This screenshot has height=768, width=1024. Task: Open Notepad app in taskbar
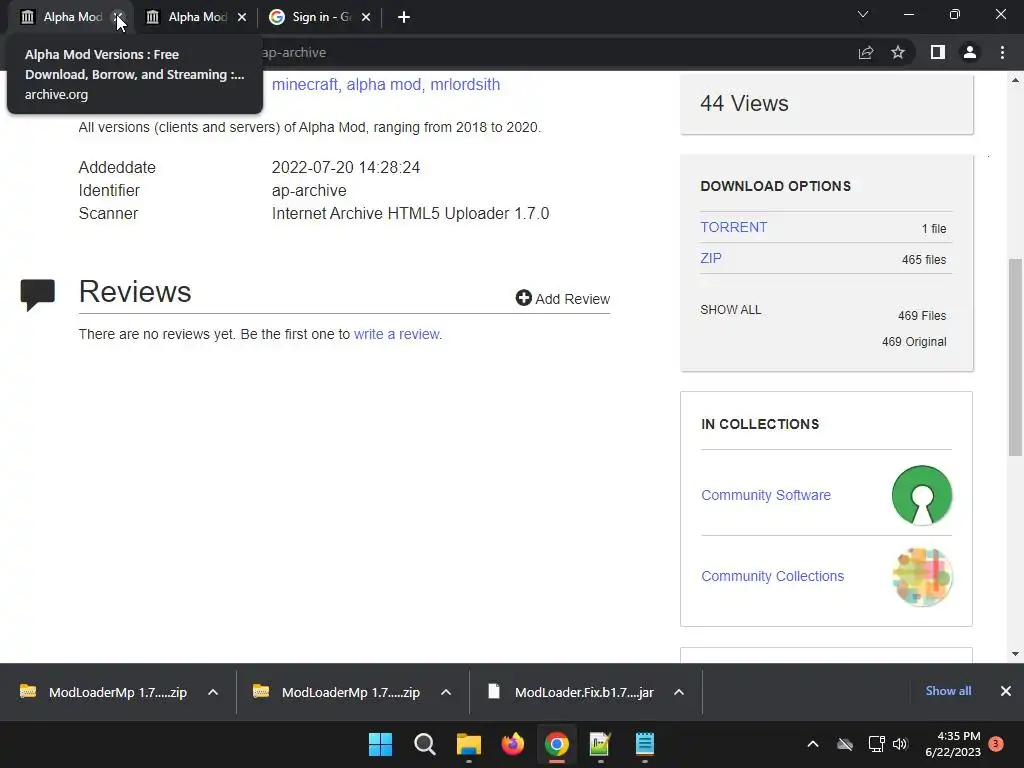click(x=645, y=744)
